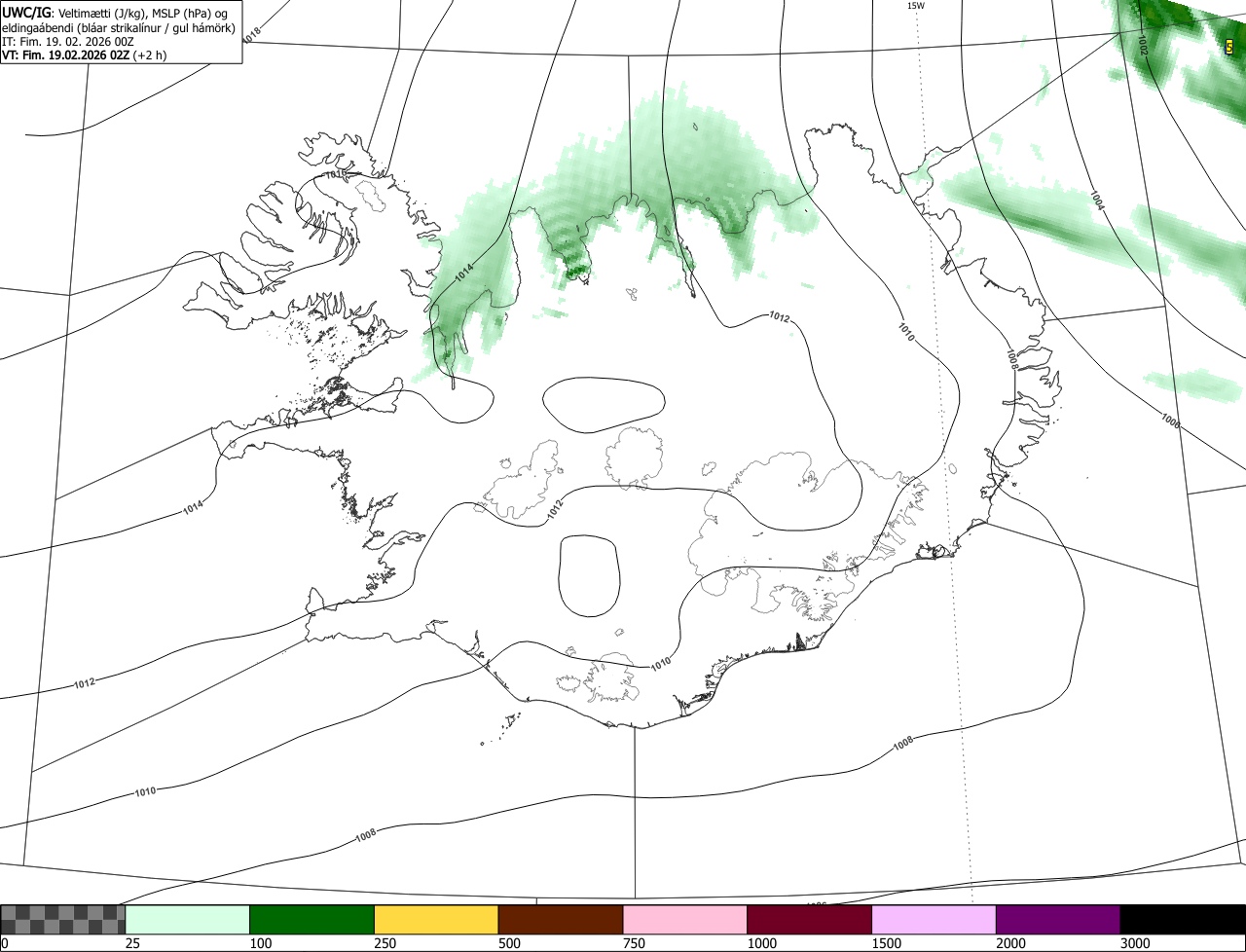The height and width of the screenshot is (952, 1246).
Task: Click the legend scale value 25
Action: click(131, 943)
